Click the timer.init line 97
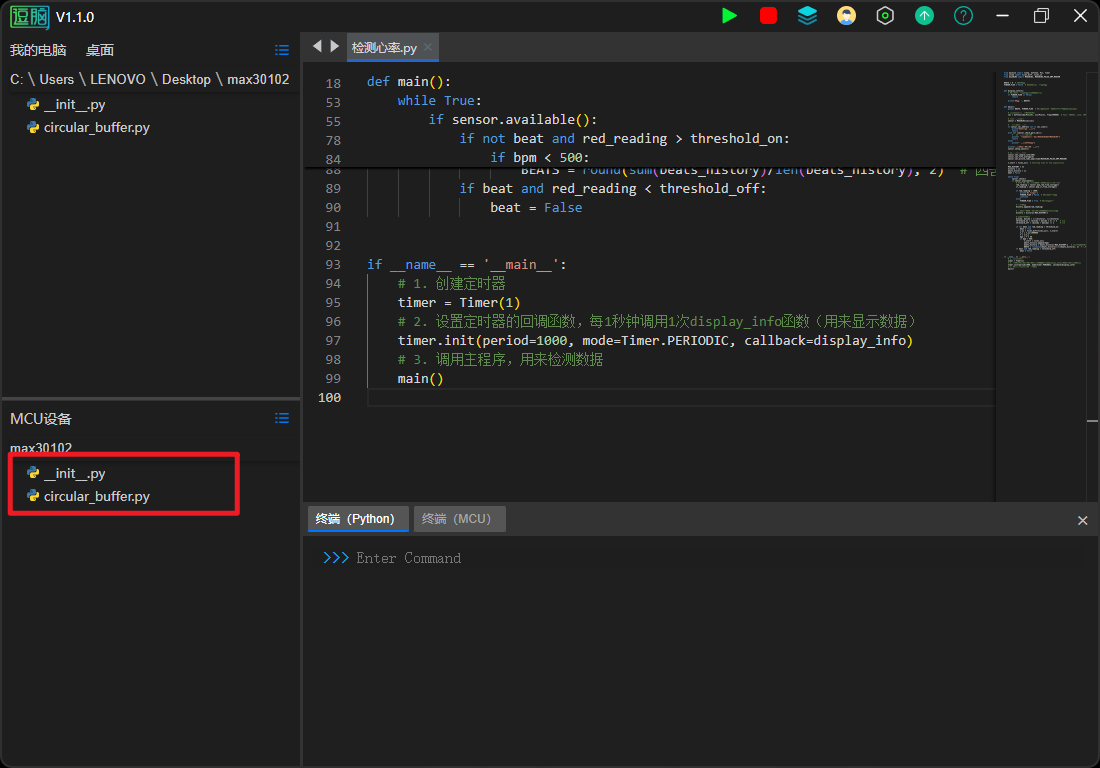 tap(655, 341)
